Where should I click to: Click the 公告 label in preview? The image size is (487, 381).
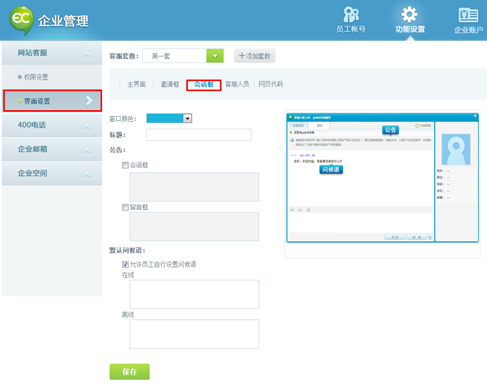tap(390, 130)
